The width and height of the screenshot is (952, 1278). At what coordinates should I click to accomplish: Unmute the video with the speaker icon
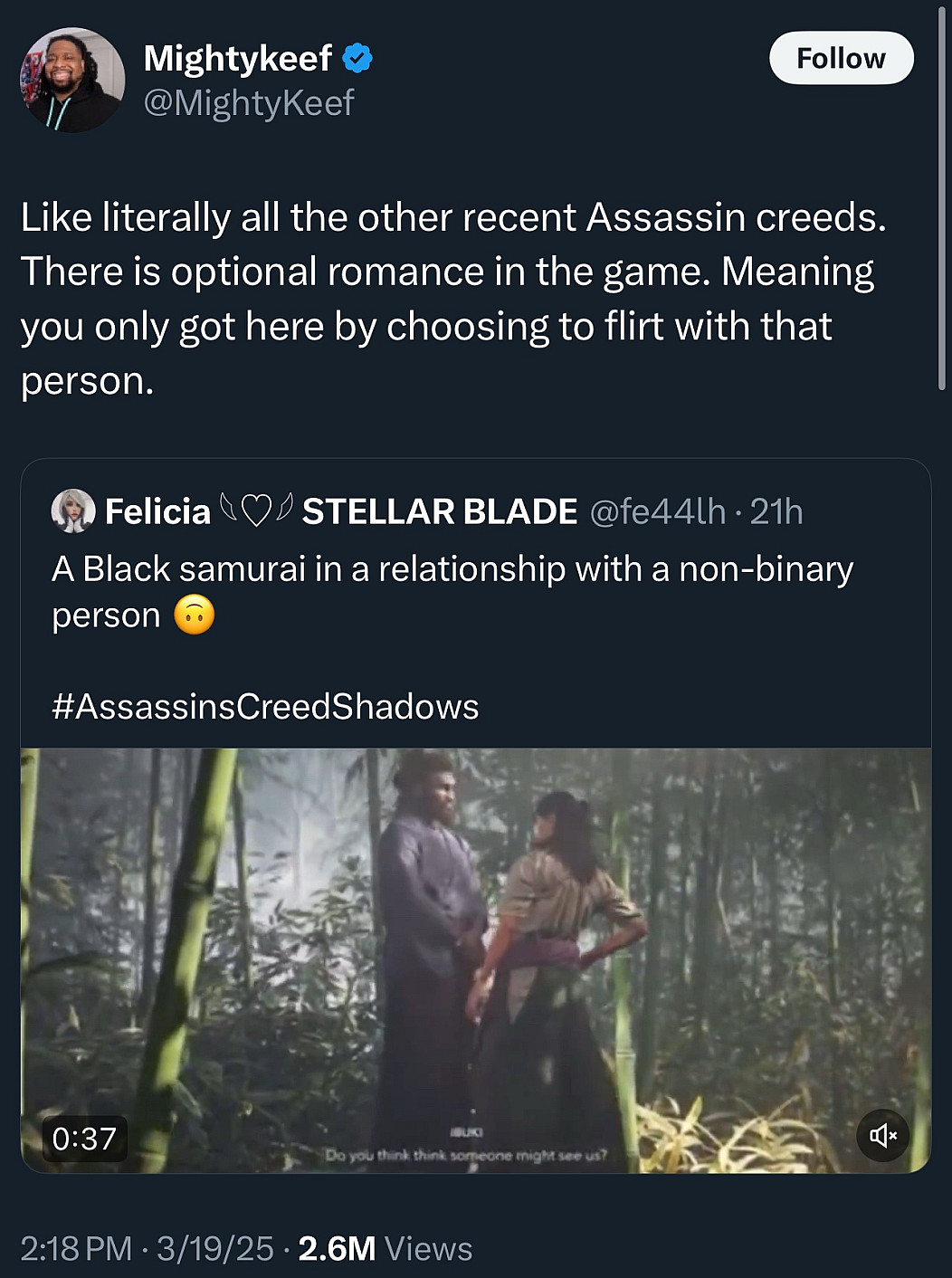(882, 1135)
